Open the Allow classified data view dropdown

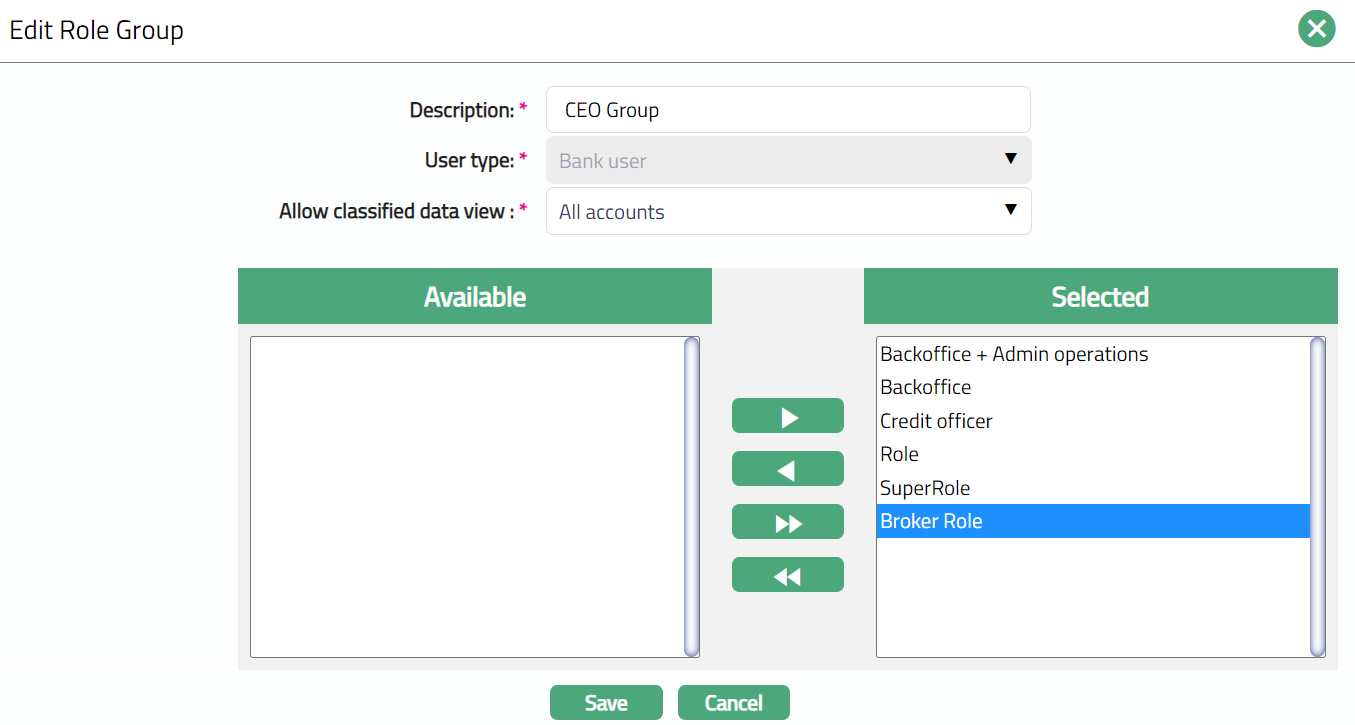[788, 211]
